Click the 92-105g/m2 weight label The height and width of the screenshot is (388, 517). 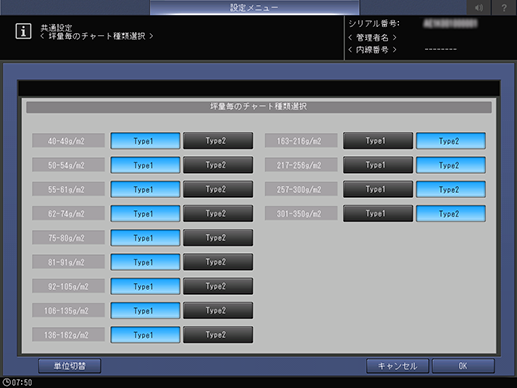68,286
